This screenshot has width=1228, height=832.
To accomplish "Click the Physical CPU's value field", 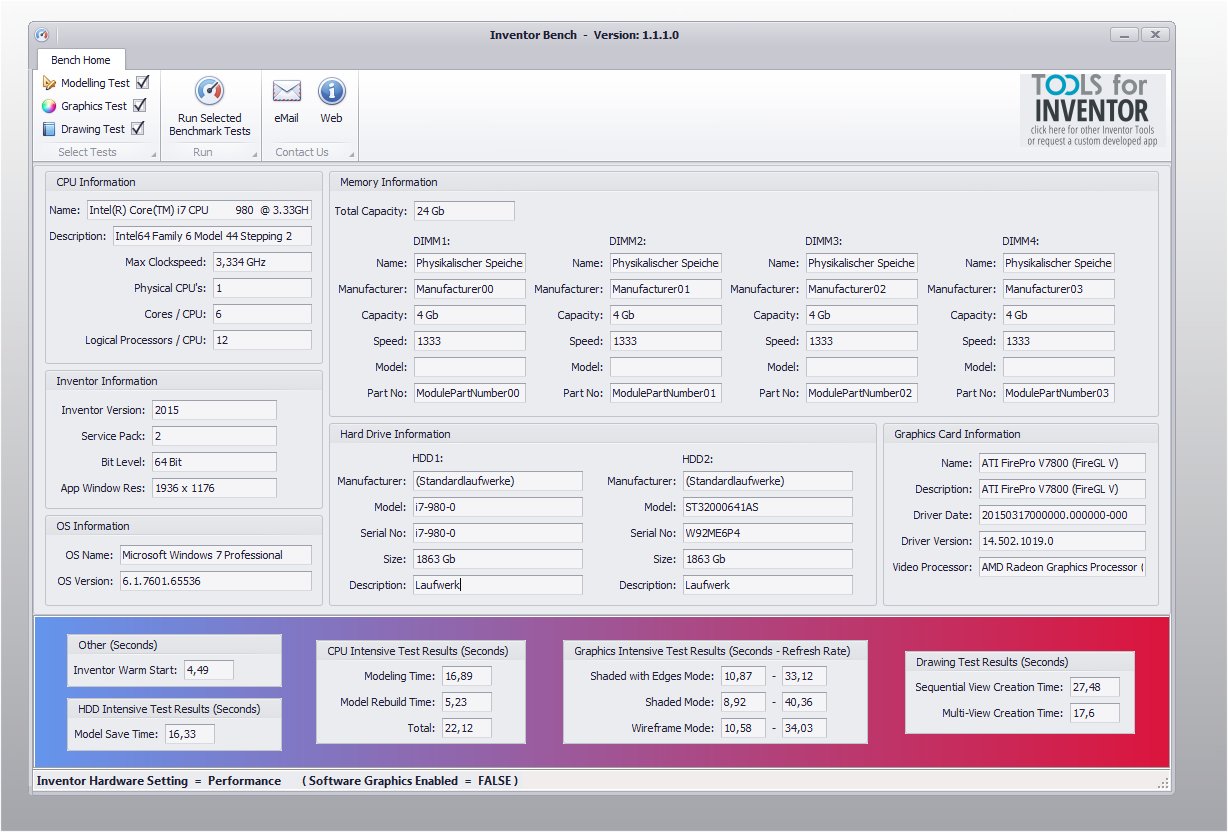I will pos(262,288).
